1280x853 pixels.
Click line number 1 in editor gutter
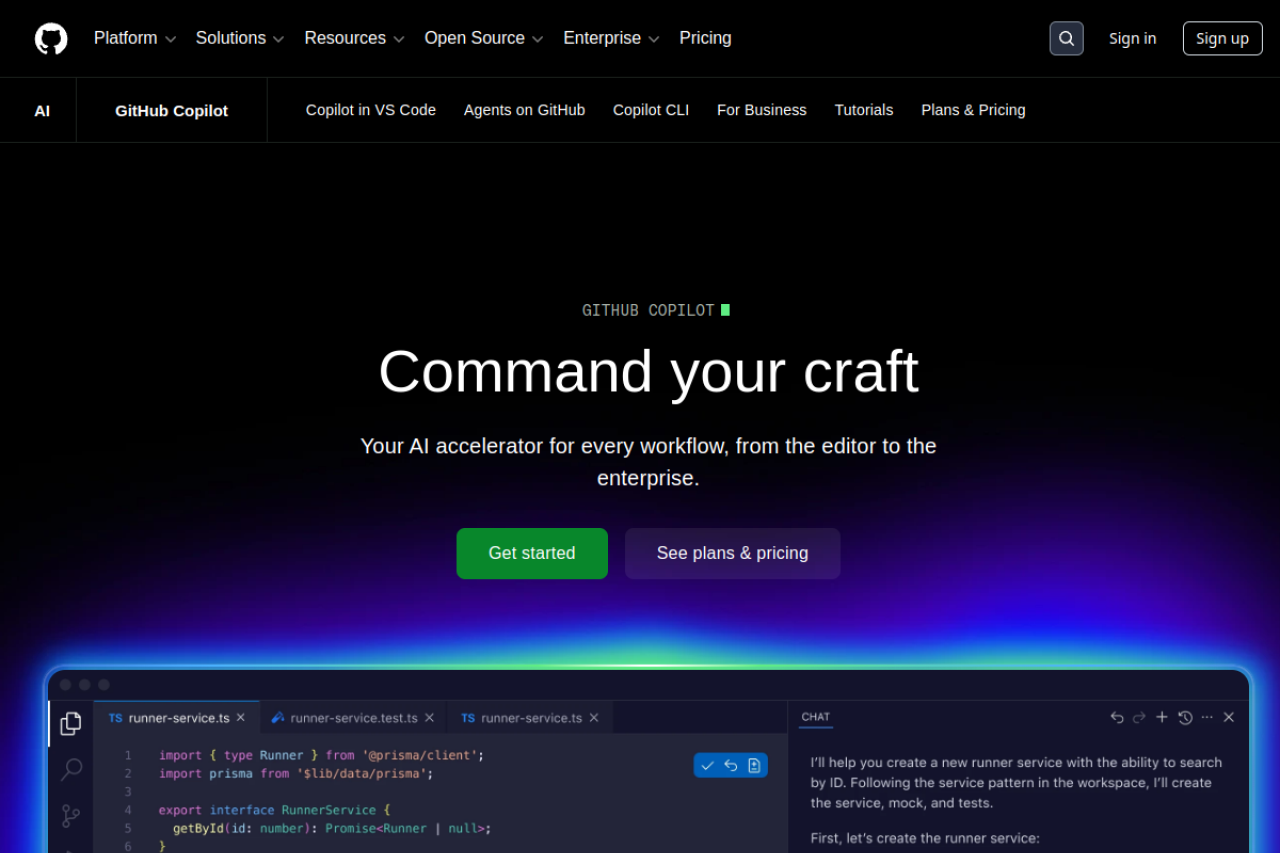128,755
